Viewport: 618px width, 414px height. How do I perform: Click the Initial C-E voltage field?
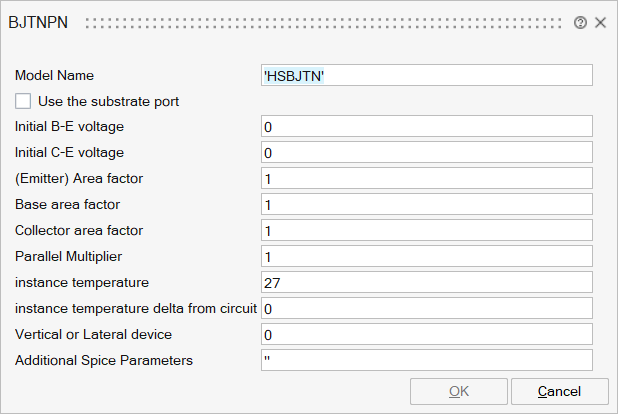tap(426, 153)
